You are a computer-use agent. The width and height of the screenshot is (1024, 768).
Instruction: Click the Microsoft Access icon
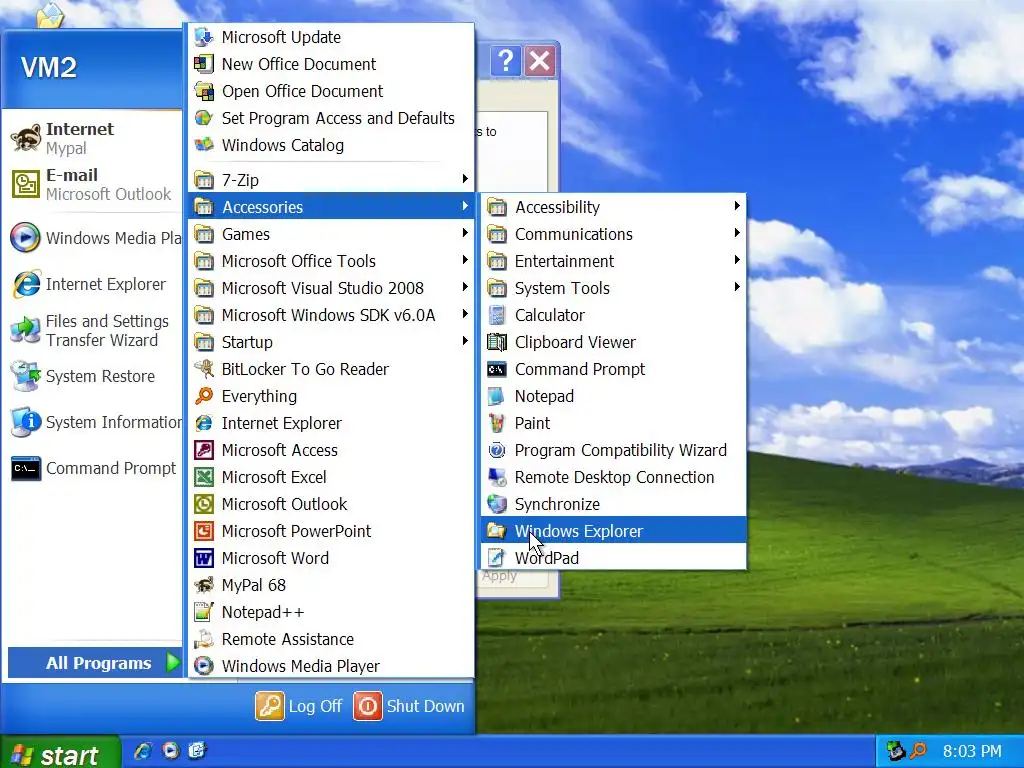204,450
